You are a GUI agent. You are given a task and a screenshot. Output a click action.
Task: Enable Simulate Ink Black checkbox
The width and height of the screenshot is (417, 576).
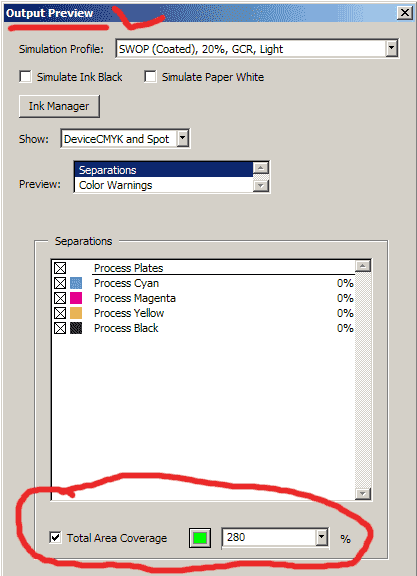(25, 77)
